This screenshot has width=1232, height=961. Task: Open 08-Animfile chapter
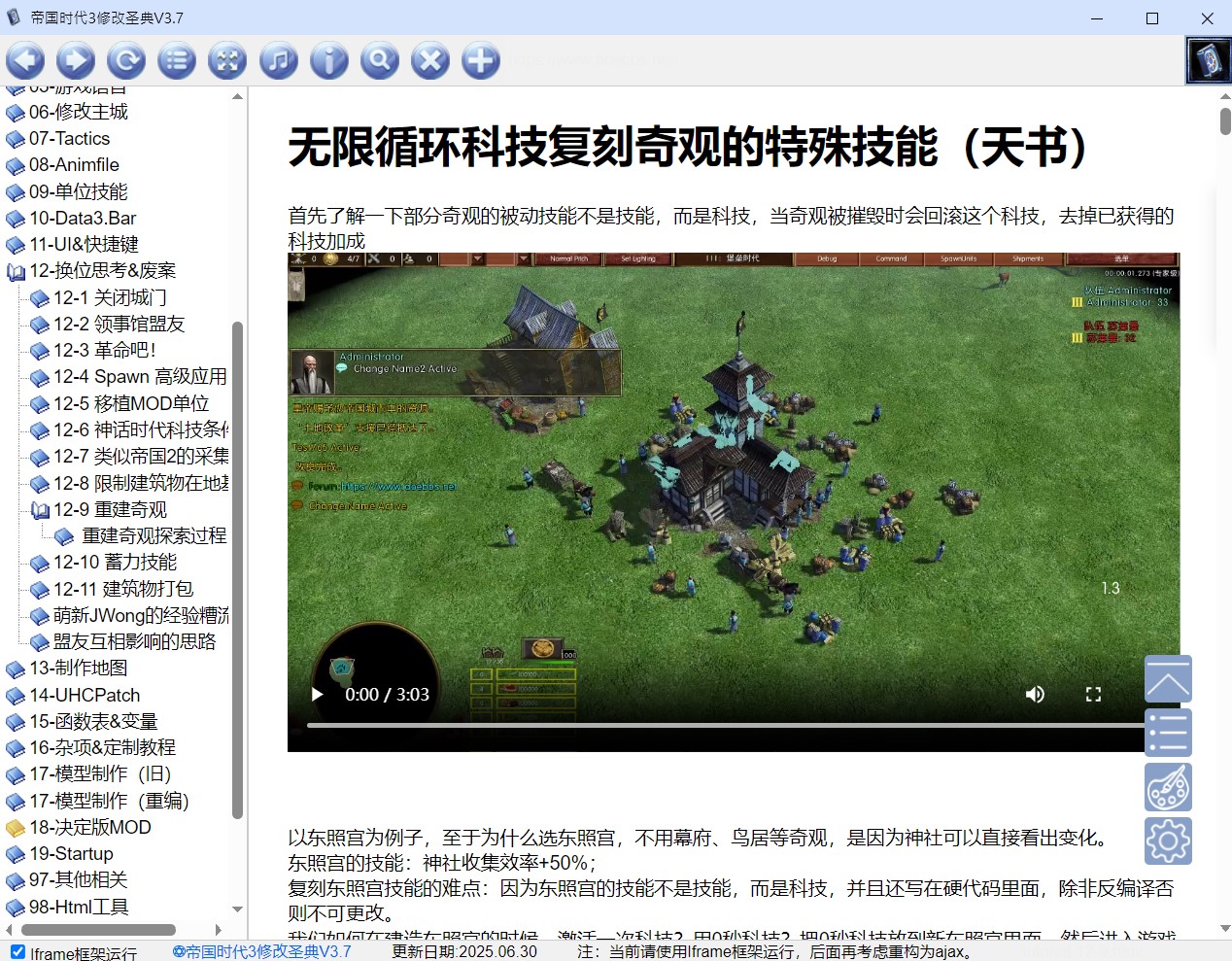pos(74,165)
